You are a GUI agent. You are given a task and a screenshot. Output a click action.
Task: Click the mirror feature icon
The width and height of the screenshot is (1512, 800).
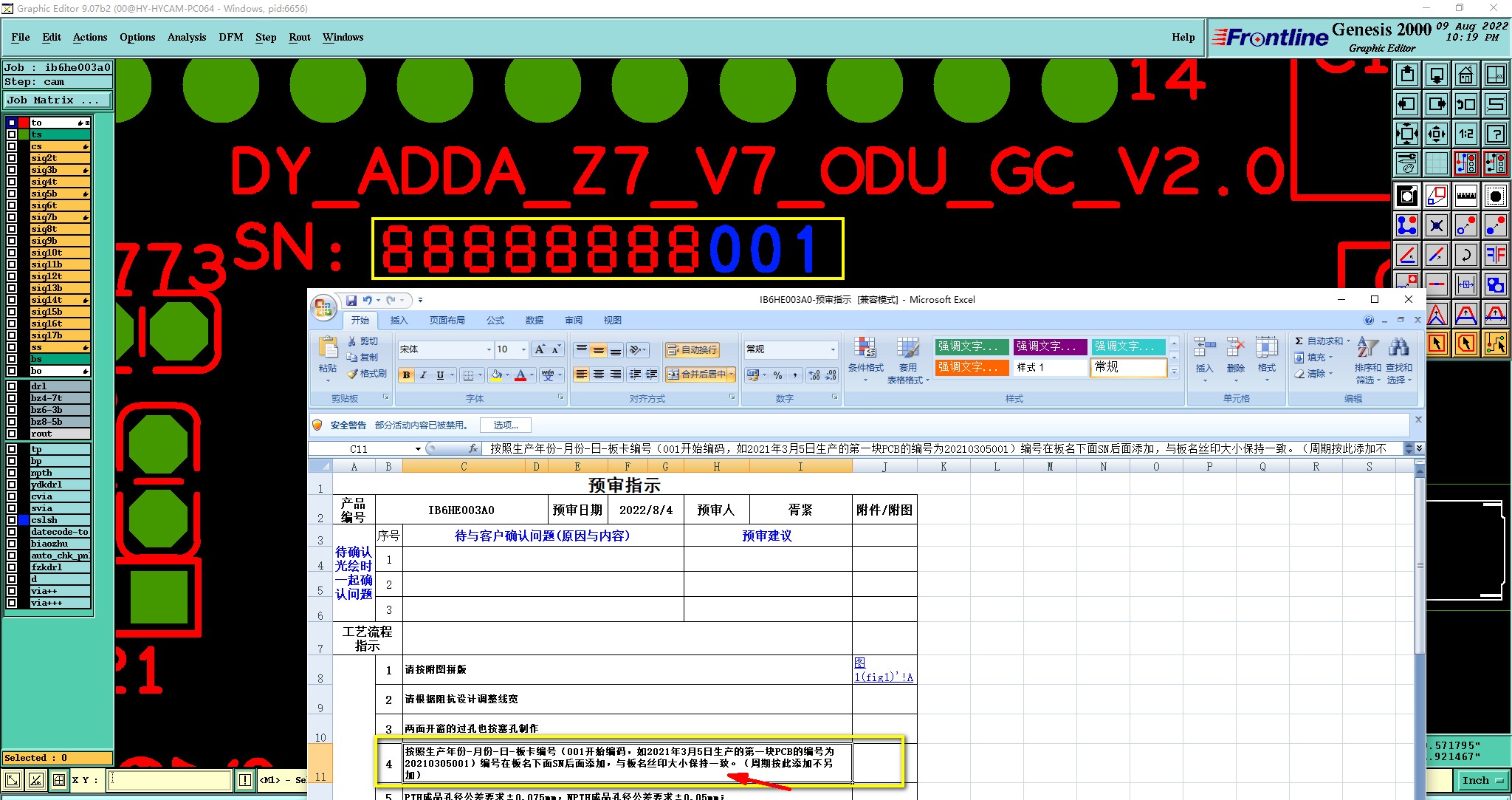1495,255
